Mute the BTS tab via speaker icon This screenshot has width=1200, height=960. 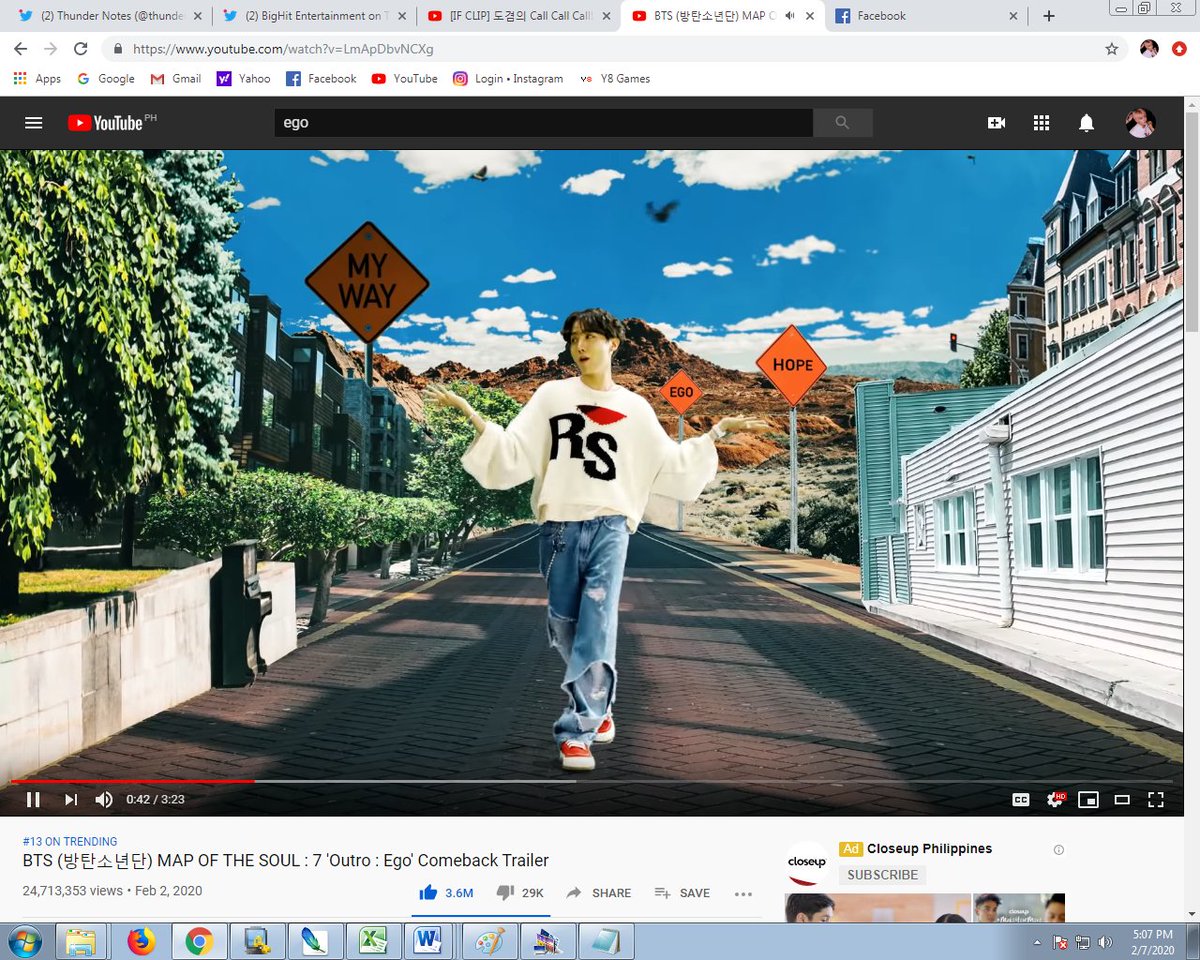click(791, 16)
